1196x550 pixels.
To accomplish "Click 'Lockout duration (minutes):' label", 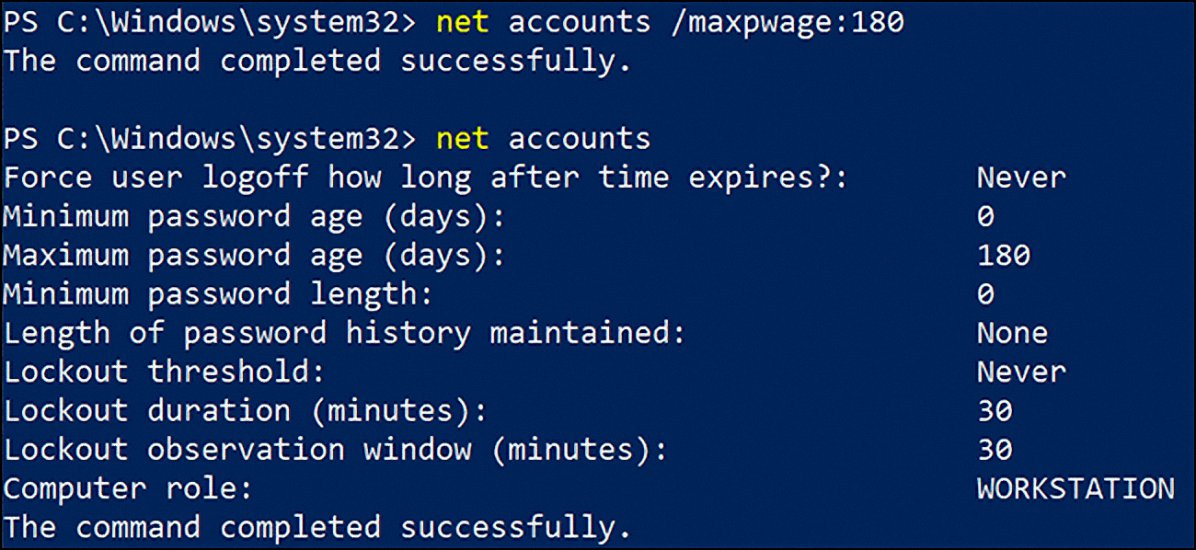I will point(245,411).
